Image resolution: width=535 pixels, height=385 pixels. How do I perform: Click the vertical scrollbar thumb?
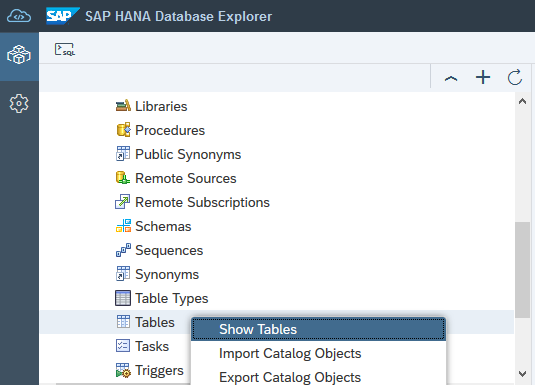[522, 270]
